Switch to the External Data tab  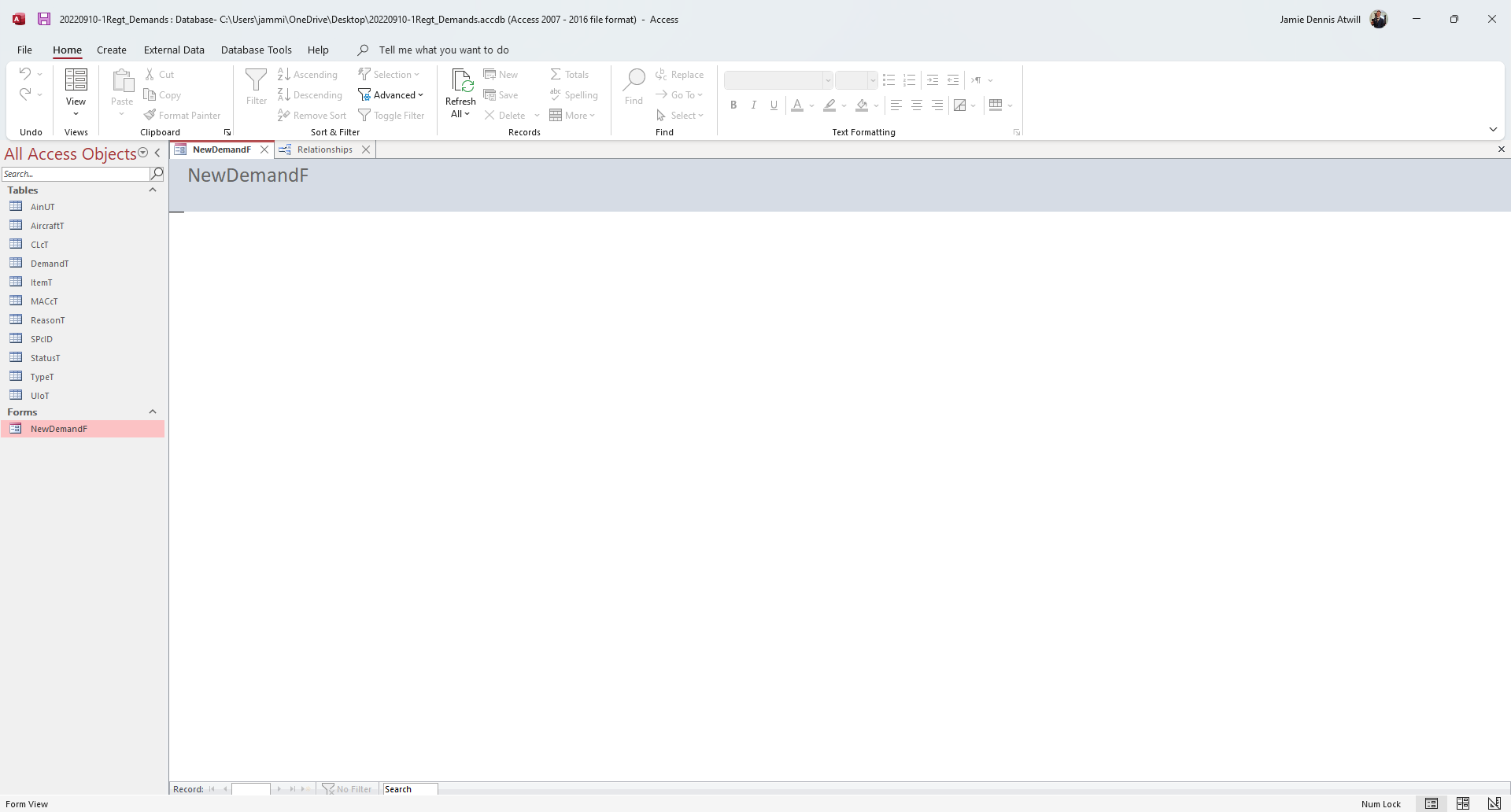coord(174,50)
